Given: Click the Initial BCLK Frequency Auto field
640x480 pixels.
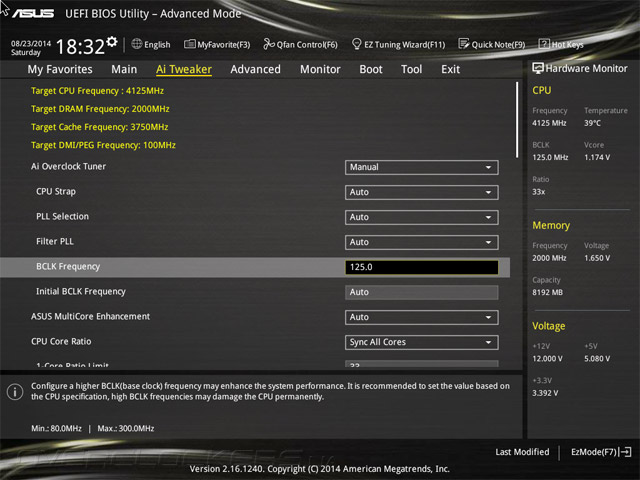Looking at the screenshot, I should tap(422, 292).
